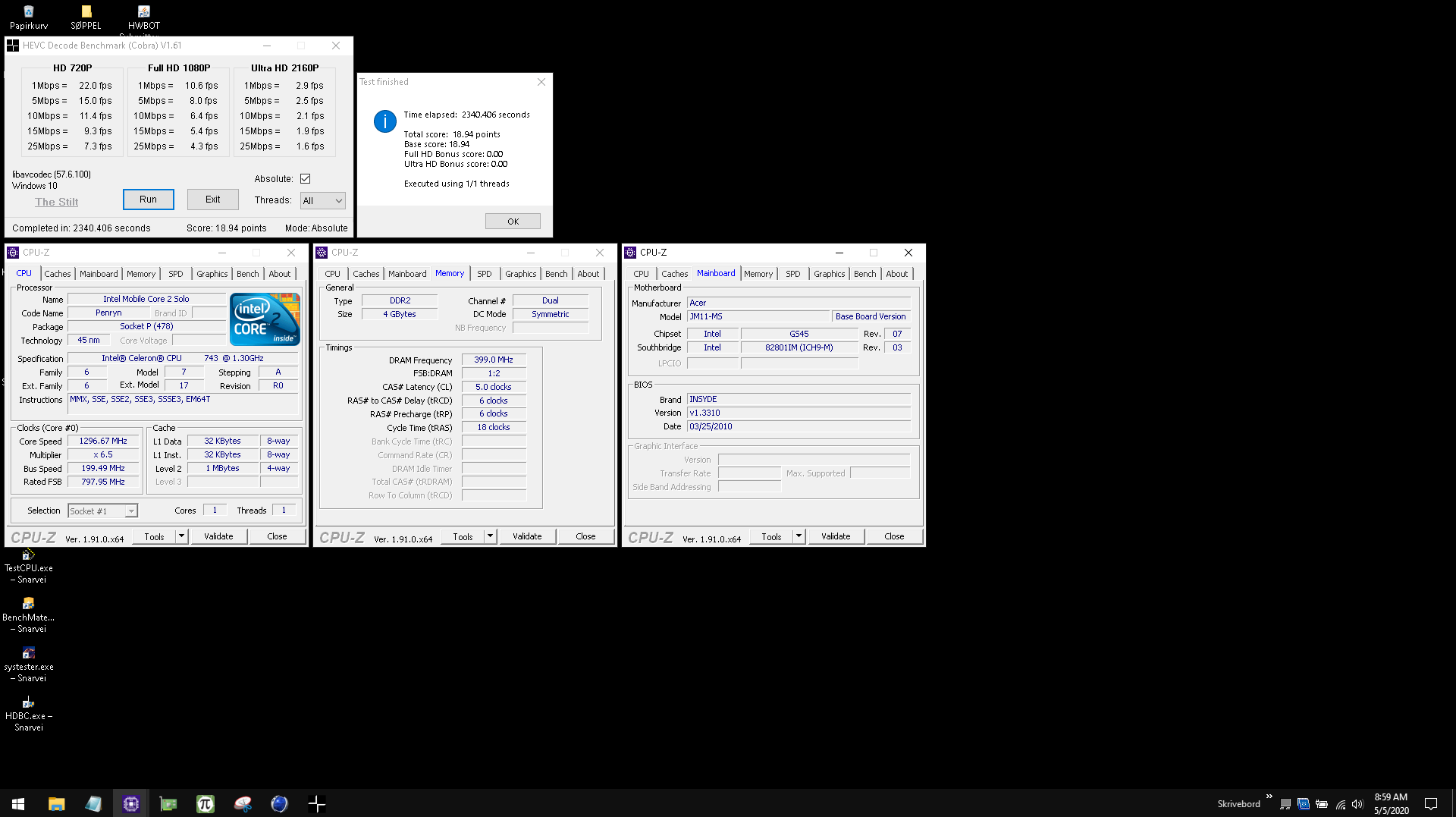
Task: Click the Intel Mobile Core 2 Solo name field
Action: [146, 299]
